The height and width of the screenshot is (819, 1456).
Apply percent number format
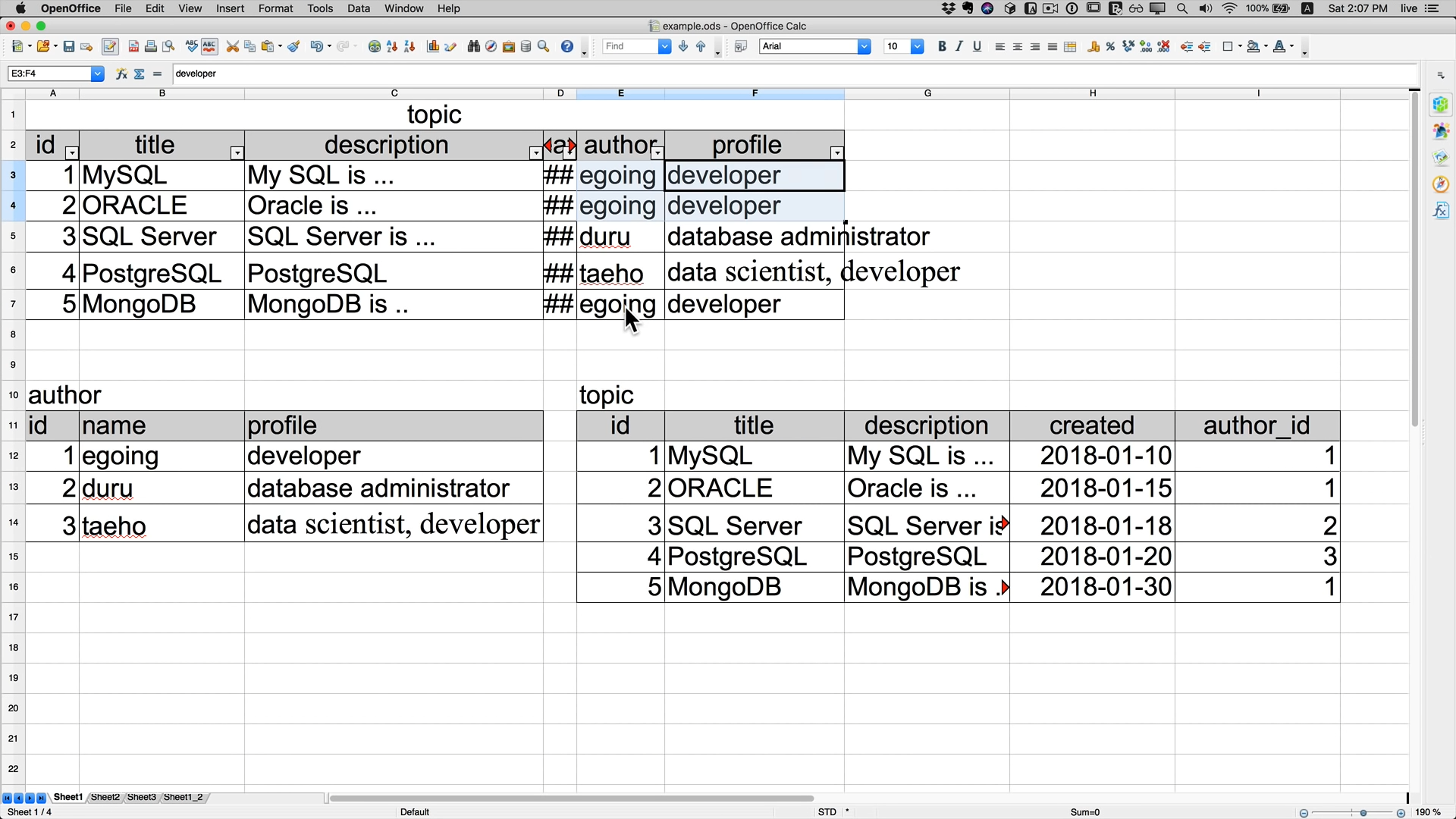tap(1111, 47)
